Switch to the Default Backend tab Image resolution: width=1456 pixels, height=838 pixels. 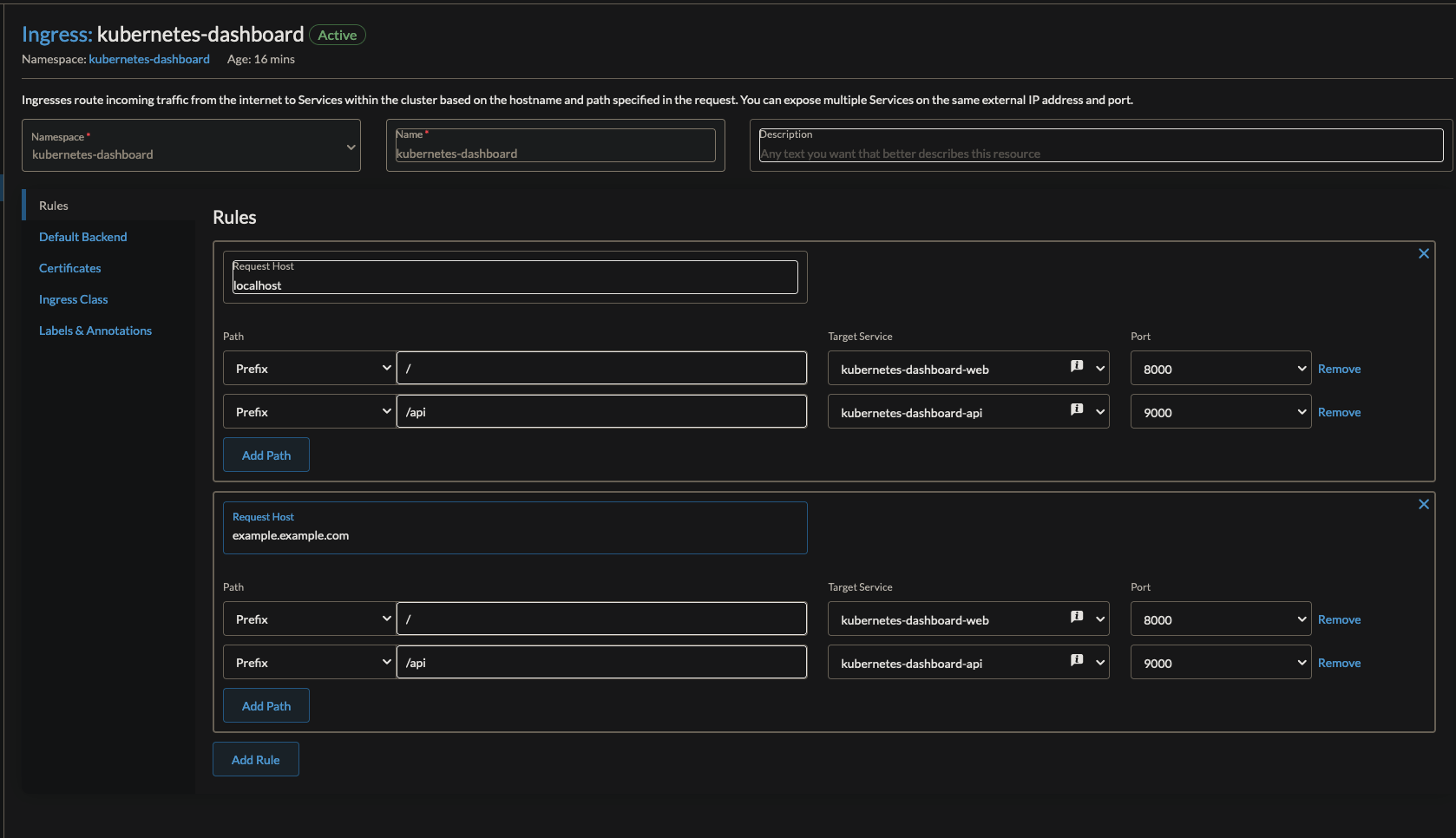coord(82,237)
